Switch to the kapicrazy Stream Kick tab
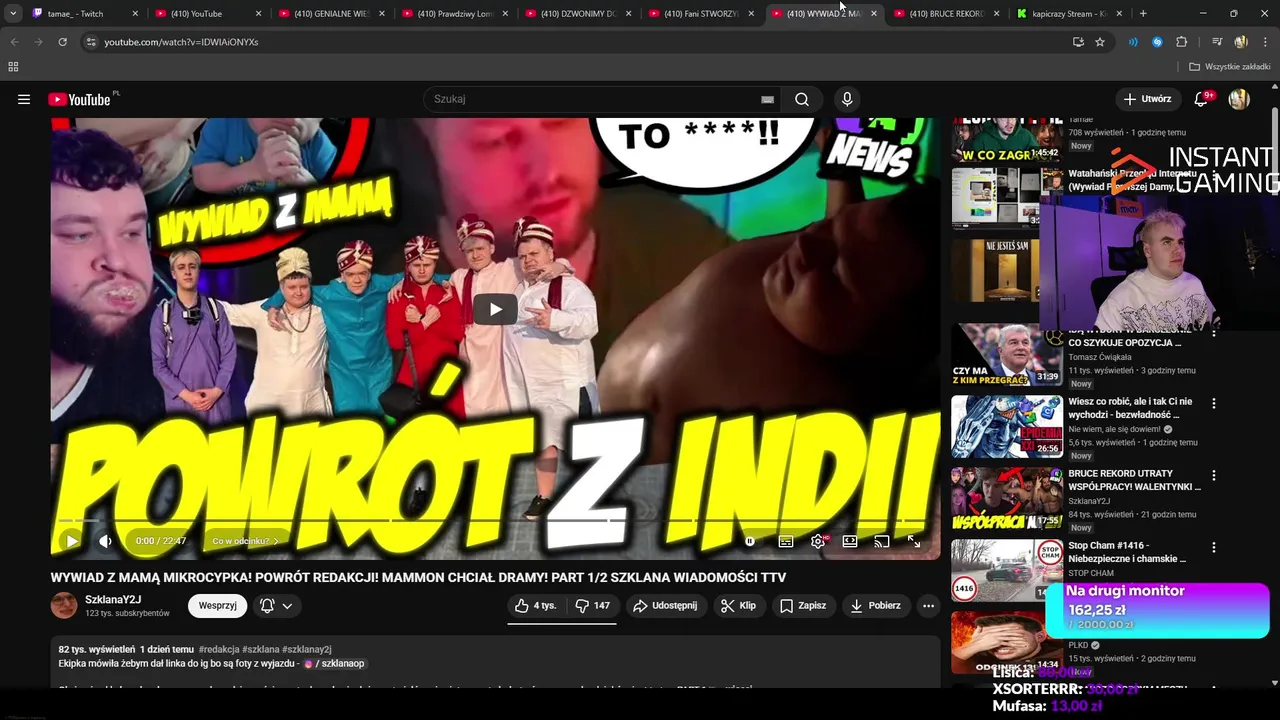The image size is (1280, 720). 1069,14
